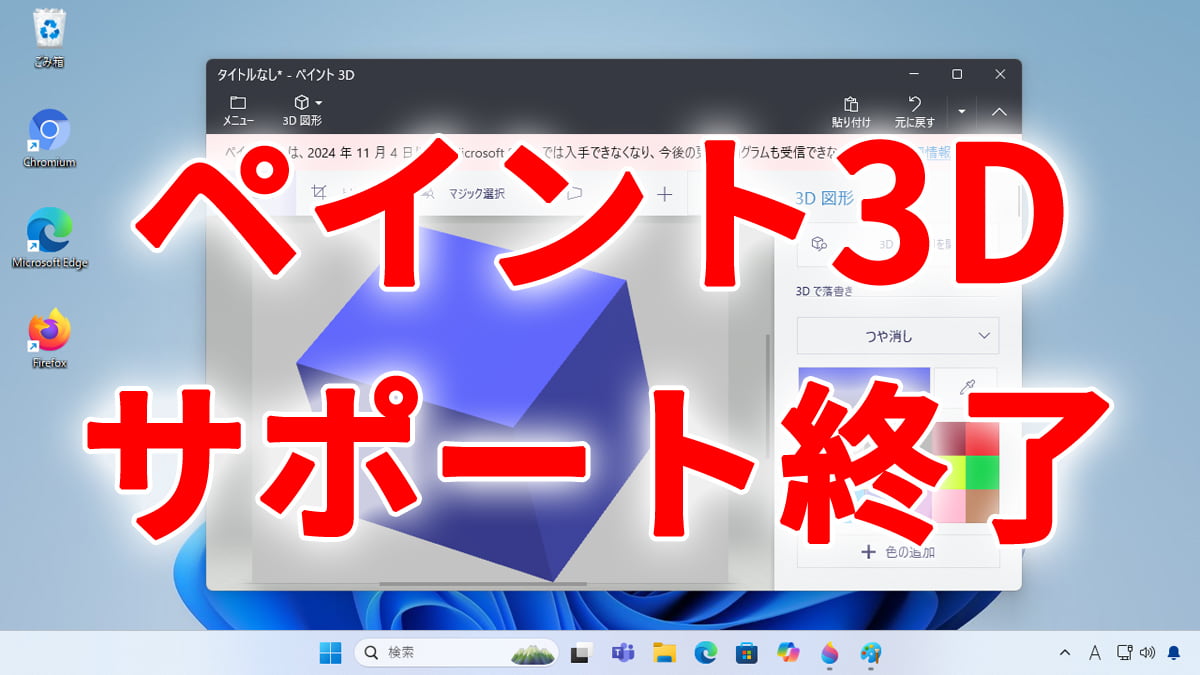Click the flag-shaped icon beside マジック選択

pyautogui.click(x=574, y=194)
